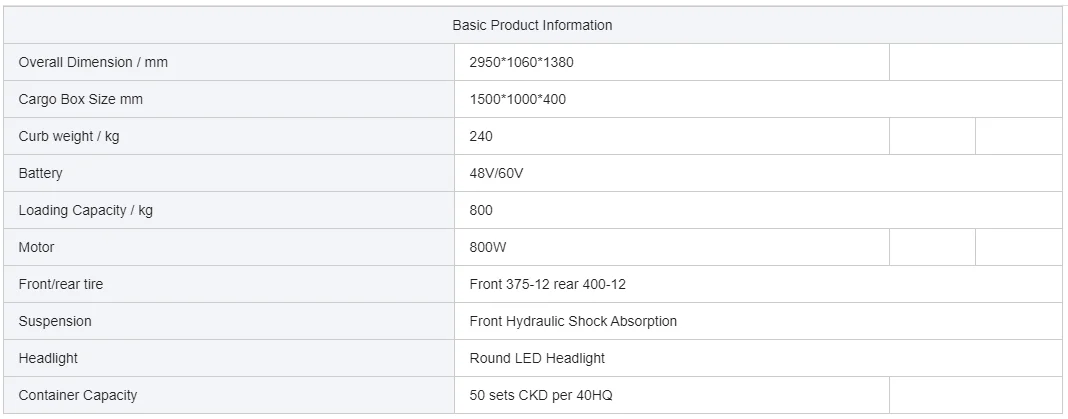
Task: Select the Battery row label
Action: tap(40, 173)
